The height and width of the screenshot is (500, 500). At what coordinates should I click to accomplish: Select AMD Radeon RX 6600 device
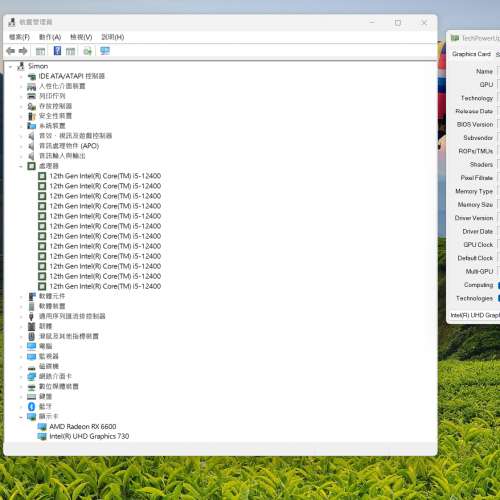pos(83,426)
